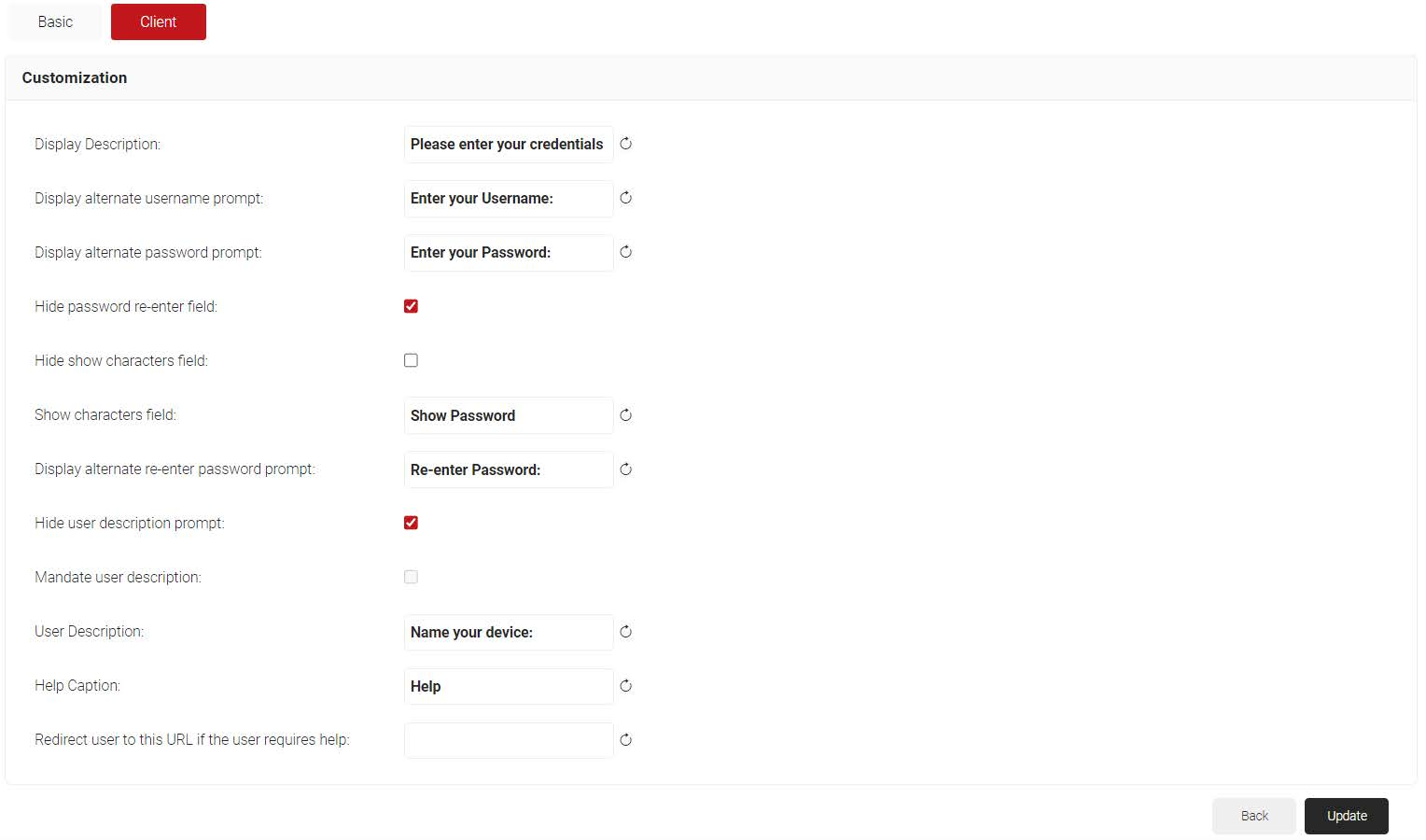Click the 'Display alternate password prompt:' label

point(148,252)
